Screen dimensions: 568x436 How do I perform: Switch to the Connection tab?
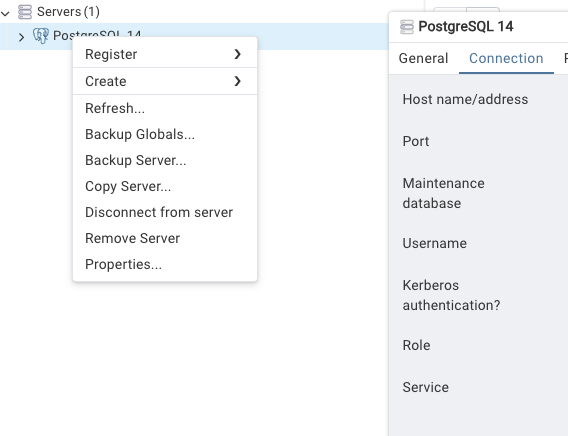pos(506,58)
